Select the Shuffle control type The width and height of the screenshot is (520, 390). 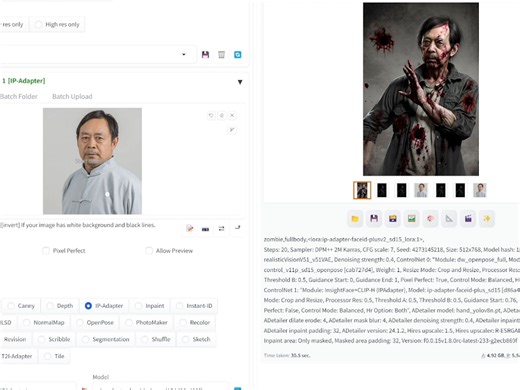156,339
